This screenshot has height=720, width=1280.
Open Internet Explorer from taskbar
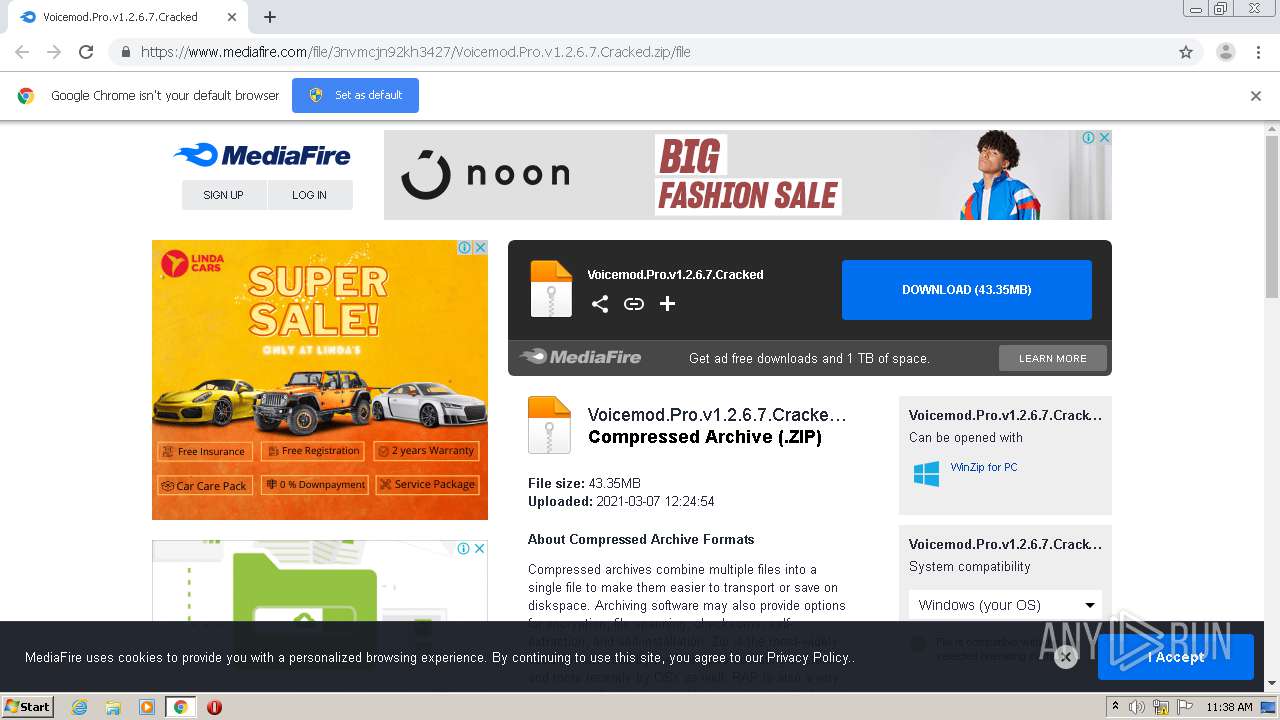79,707
